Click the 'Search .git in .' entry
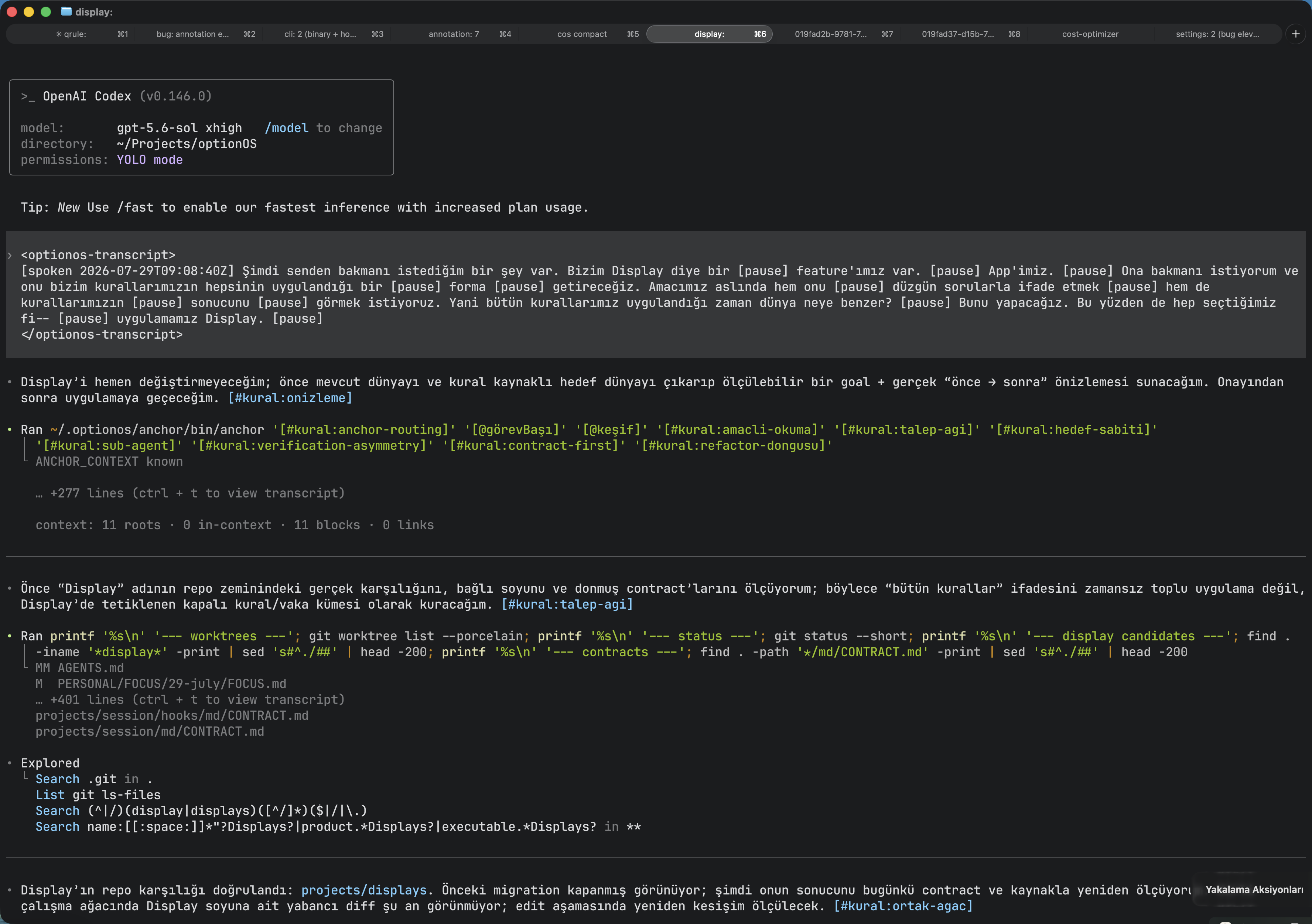The height and width of the screenshot is (924, 1312). tap(94, 780)
